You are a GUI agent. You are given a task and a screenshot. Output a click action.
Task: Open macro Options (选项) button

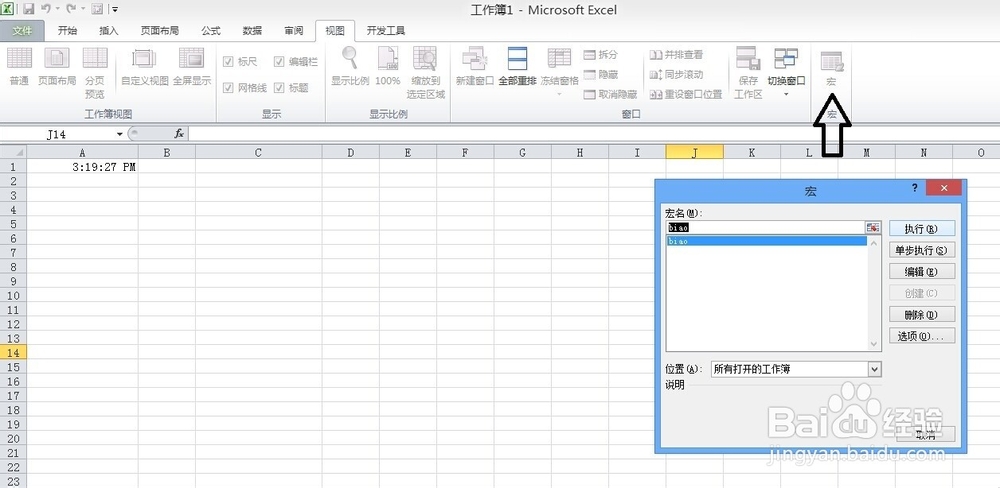pos(921,336)
